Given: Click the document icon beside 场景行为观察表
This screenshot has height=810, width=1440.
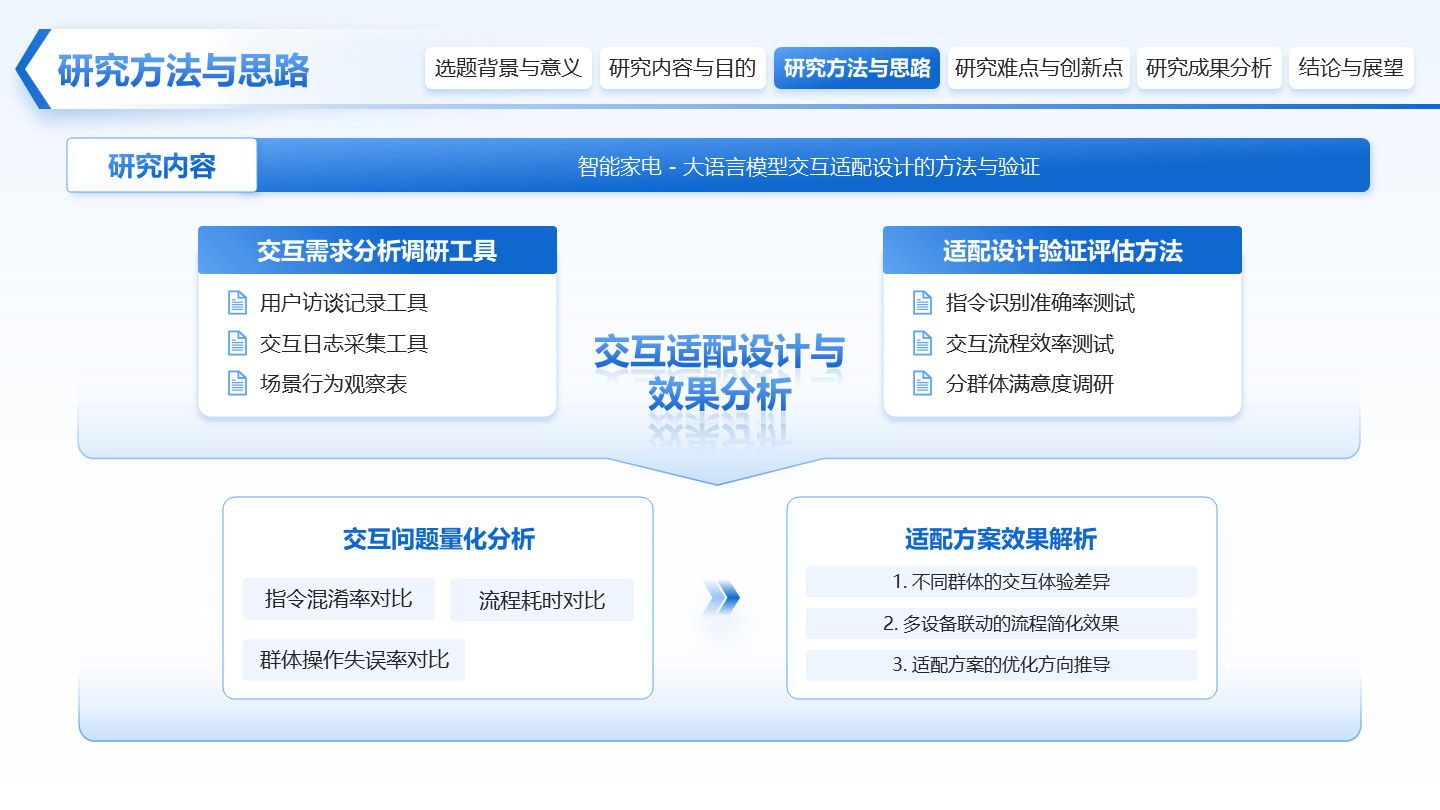Looking at the screenshot, I should (240, 383).
